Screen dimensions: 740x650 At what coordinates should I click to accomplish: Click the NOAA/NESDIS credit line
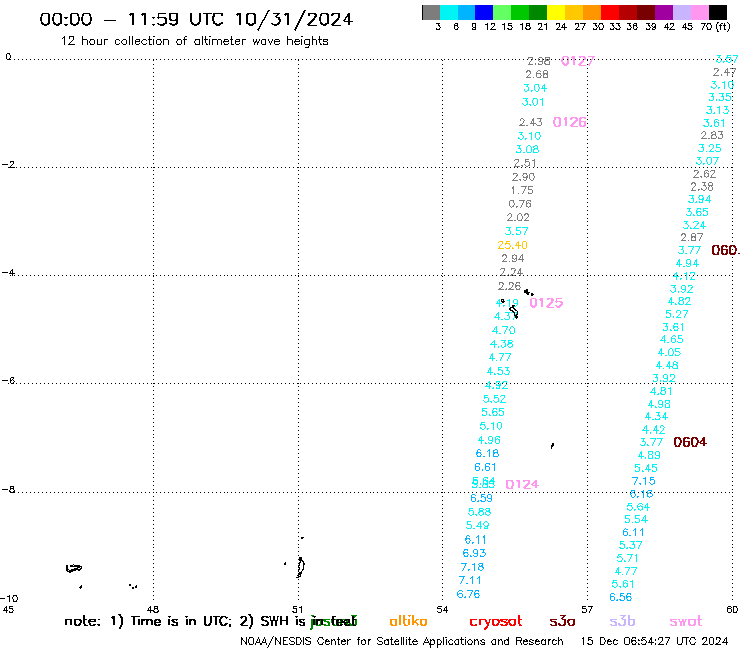(402, 641)
